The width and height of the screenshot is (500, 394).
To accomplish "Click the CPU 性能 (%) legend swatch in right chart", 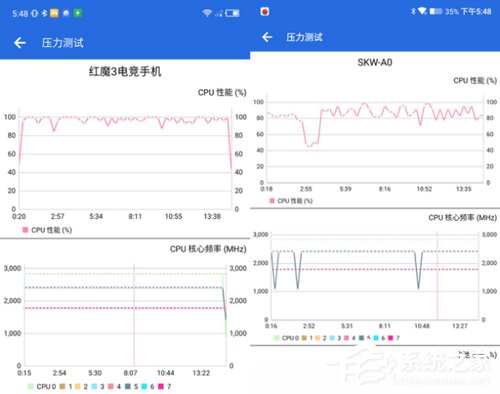I will pyautogui.click(x=272, y=201).
